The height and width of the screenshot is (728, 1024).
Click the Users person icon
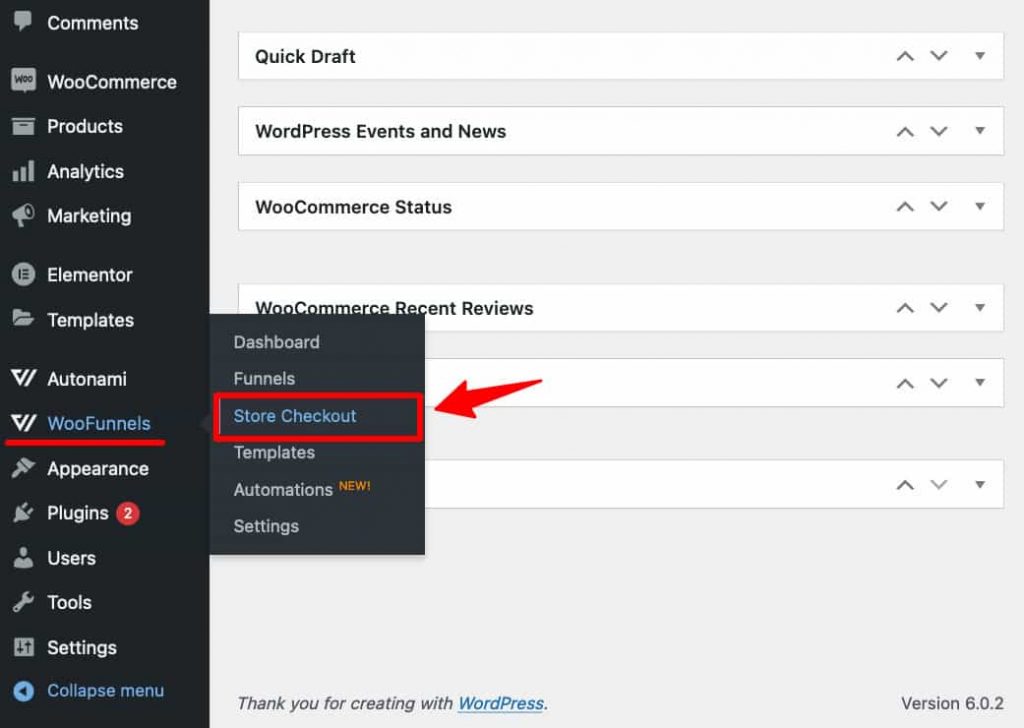pyautogui.click(x=24, y=558)
